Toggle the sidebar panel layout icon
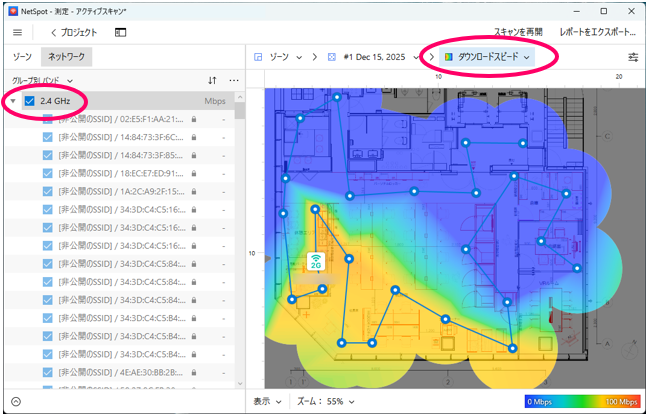The width and height of the screenshot is (649, 417). pyautogui.click(x=121, y=33)
